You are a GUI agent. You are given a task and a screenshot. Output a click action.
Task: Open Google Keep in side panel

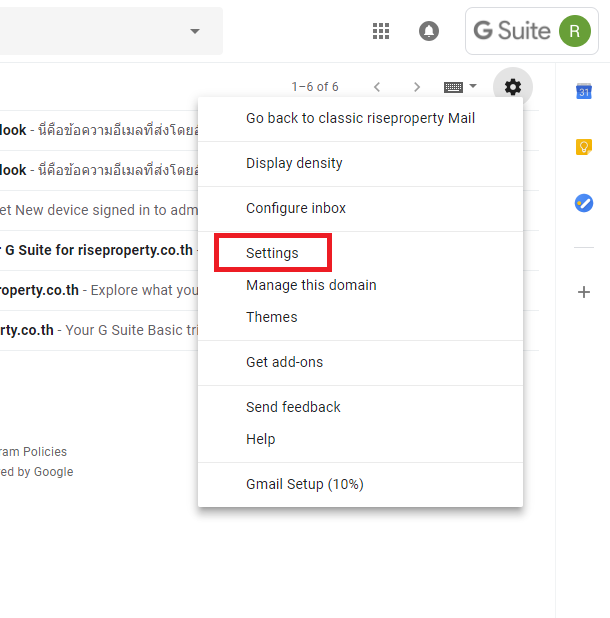coord(584,147)
